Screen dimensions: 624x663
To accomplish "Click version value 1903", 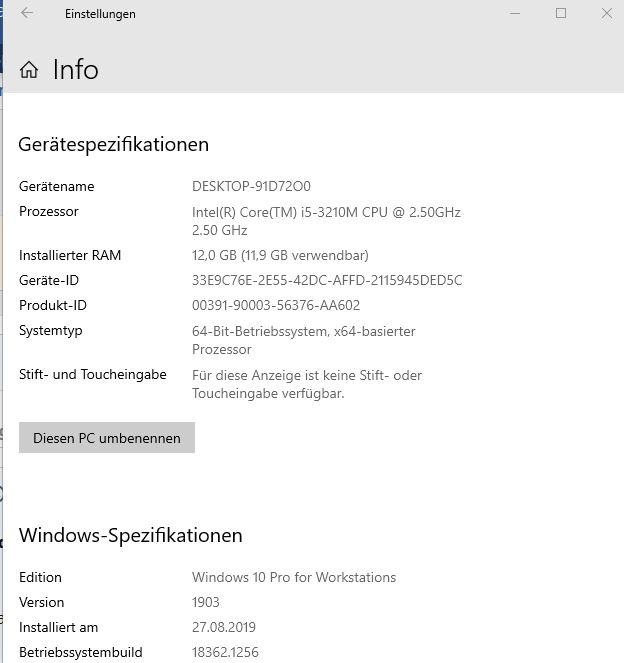I will tap(205, 602).
